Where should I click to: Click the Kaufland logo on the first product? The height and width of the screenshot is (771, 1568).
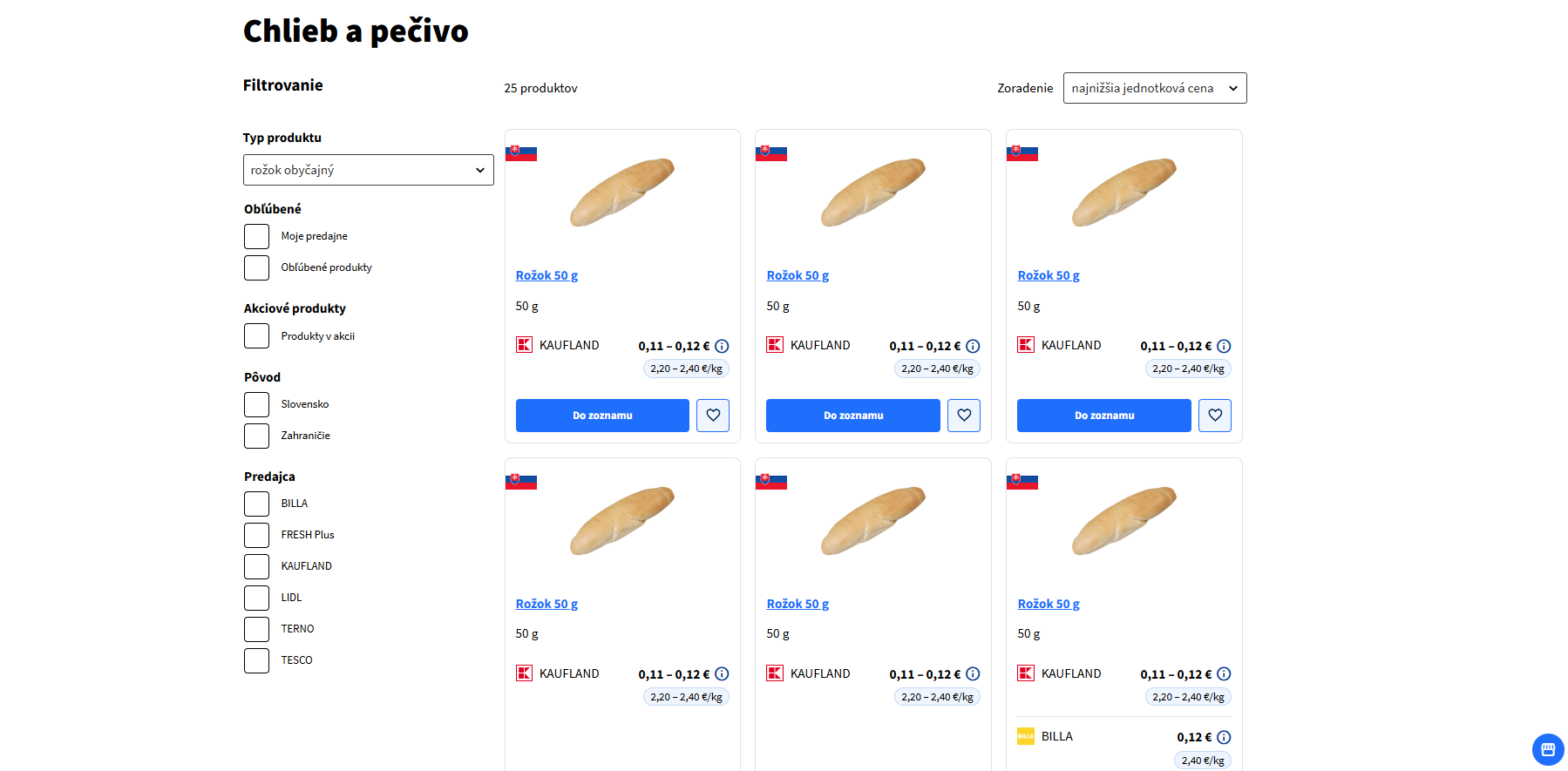(x=524, y=345)
